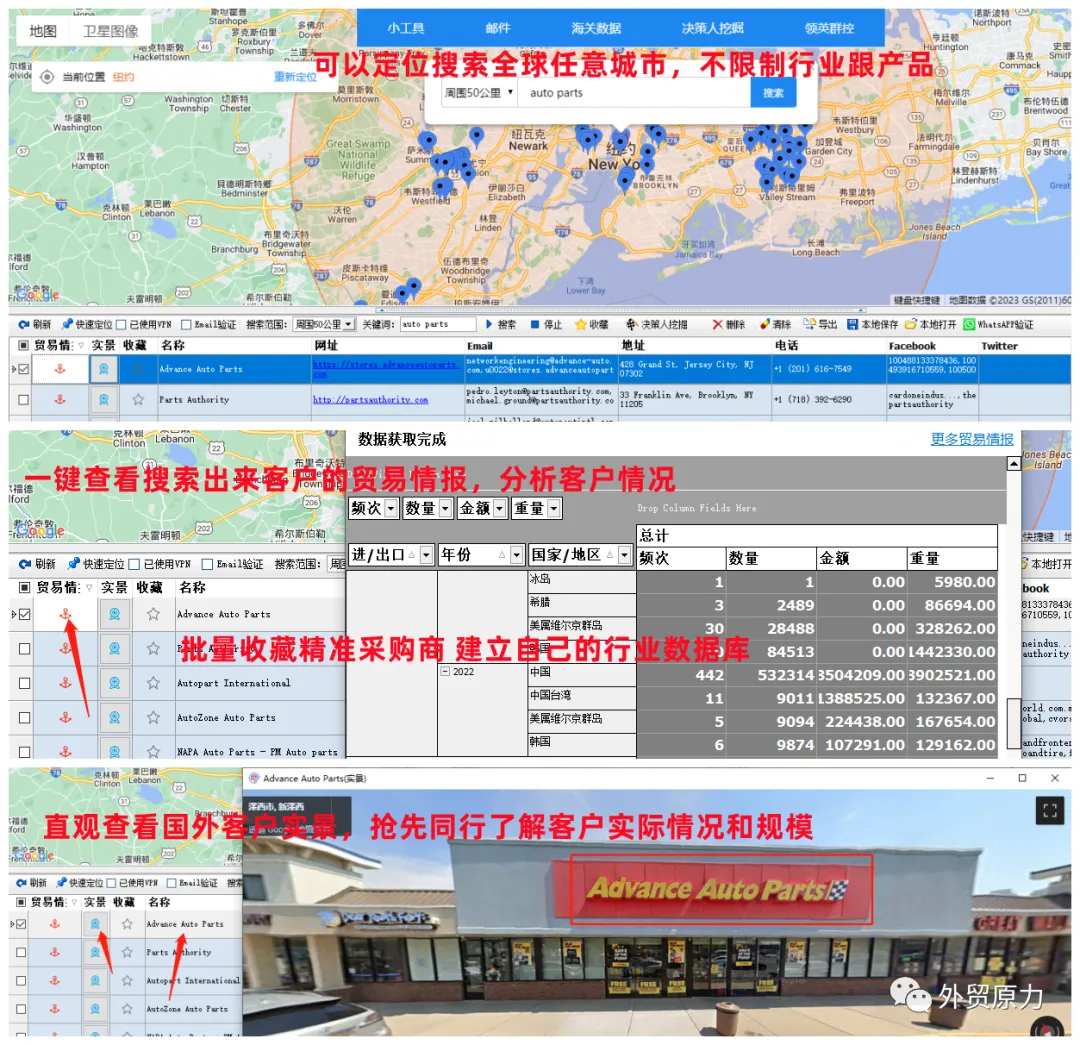Click 更多贸易情报 link
The width and height of the screenshot is (1080, 1045).
click(972, 439)
